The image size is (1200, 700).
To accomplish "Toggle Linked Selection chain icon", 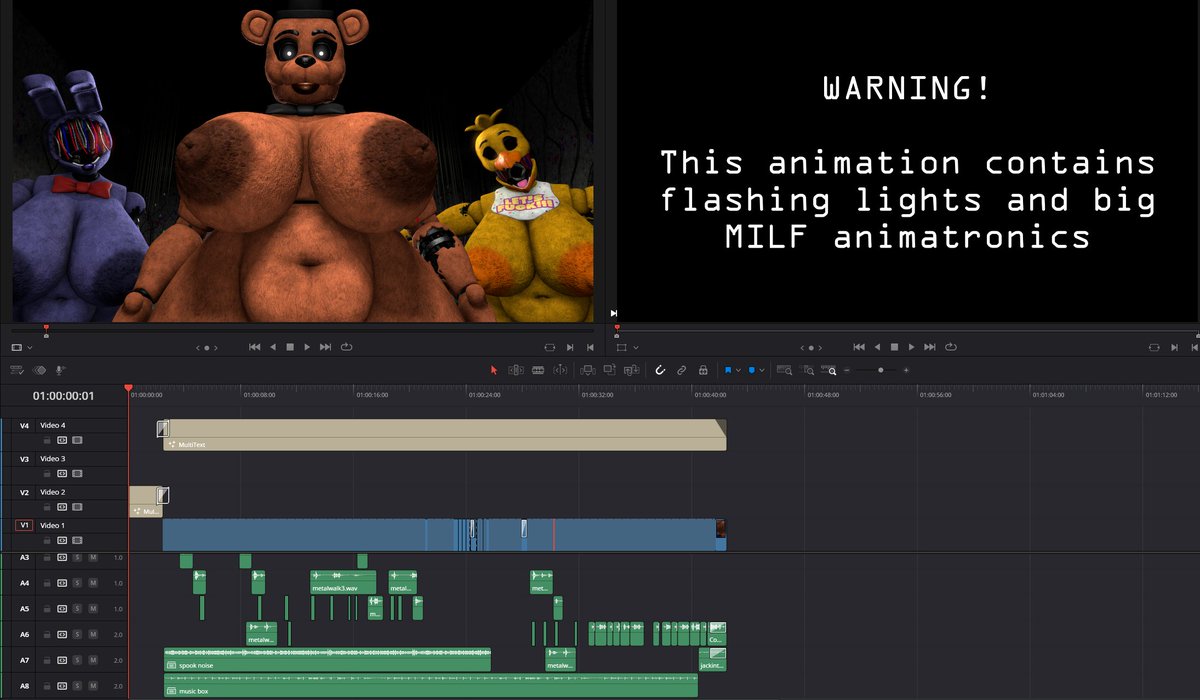I will pos(681,370).
